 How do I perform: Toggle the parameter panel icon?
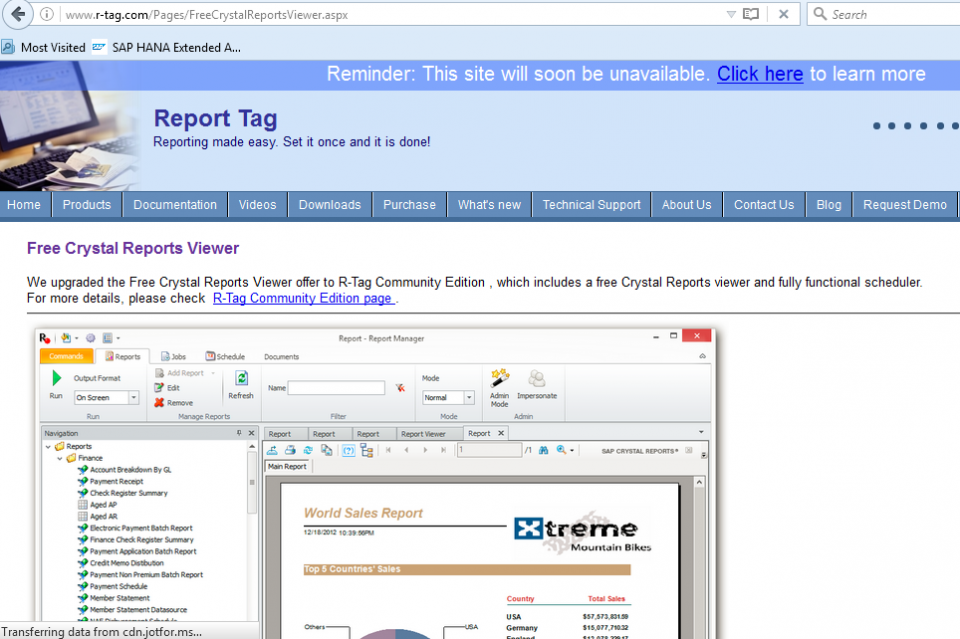tap(348, 450)
